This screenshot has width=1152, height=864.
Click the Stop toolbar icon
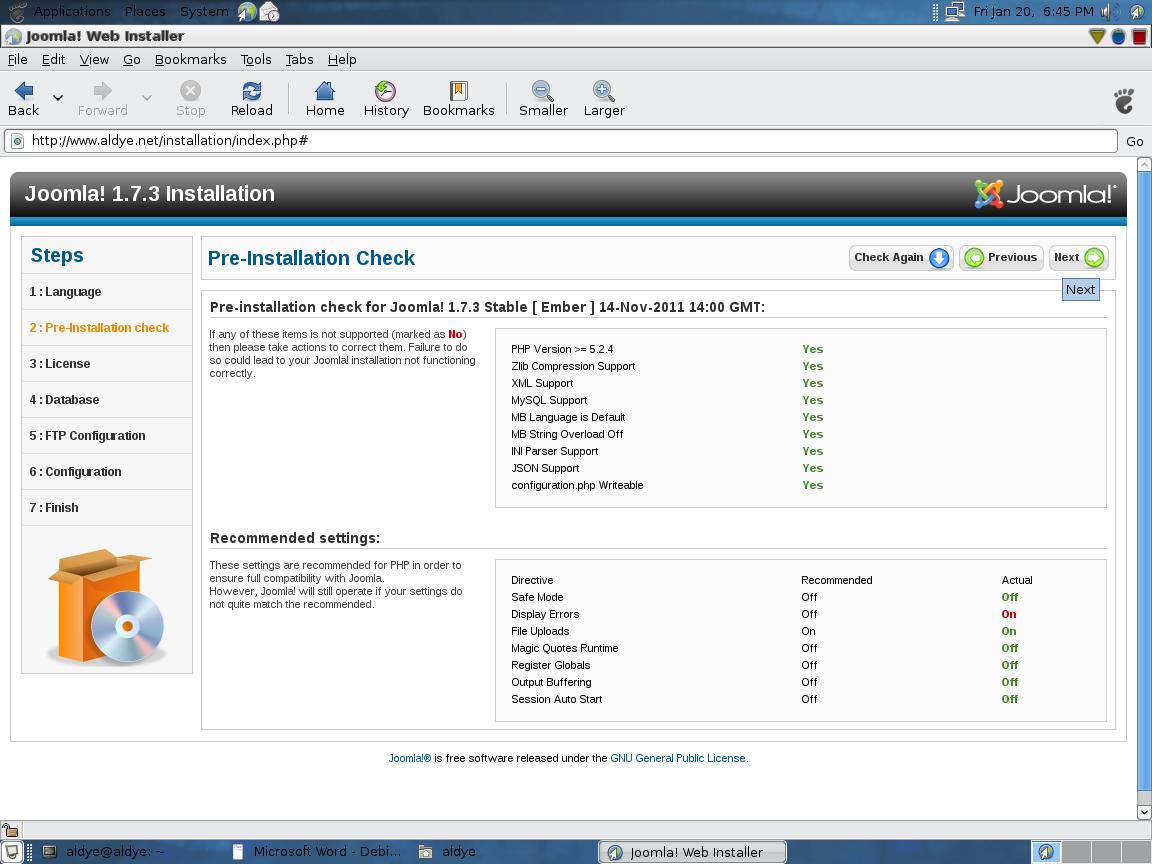pos(190,99)
